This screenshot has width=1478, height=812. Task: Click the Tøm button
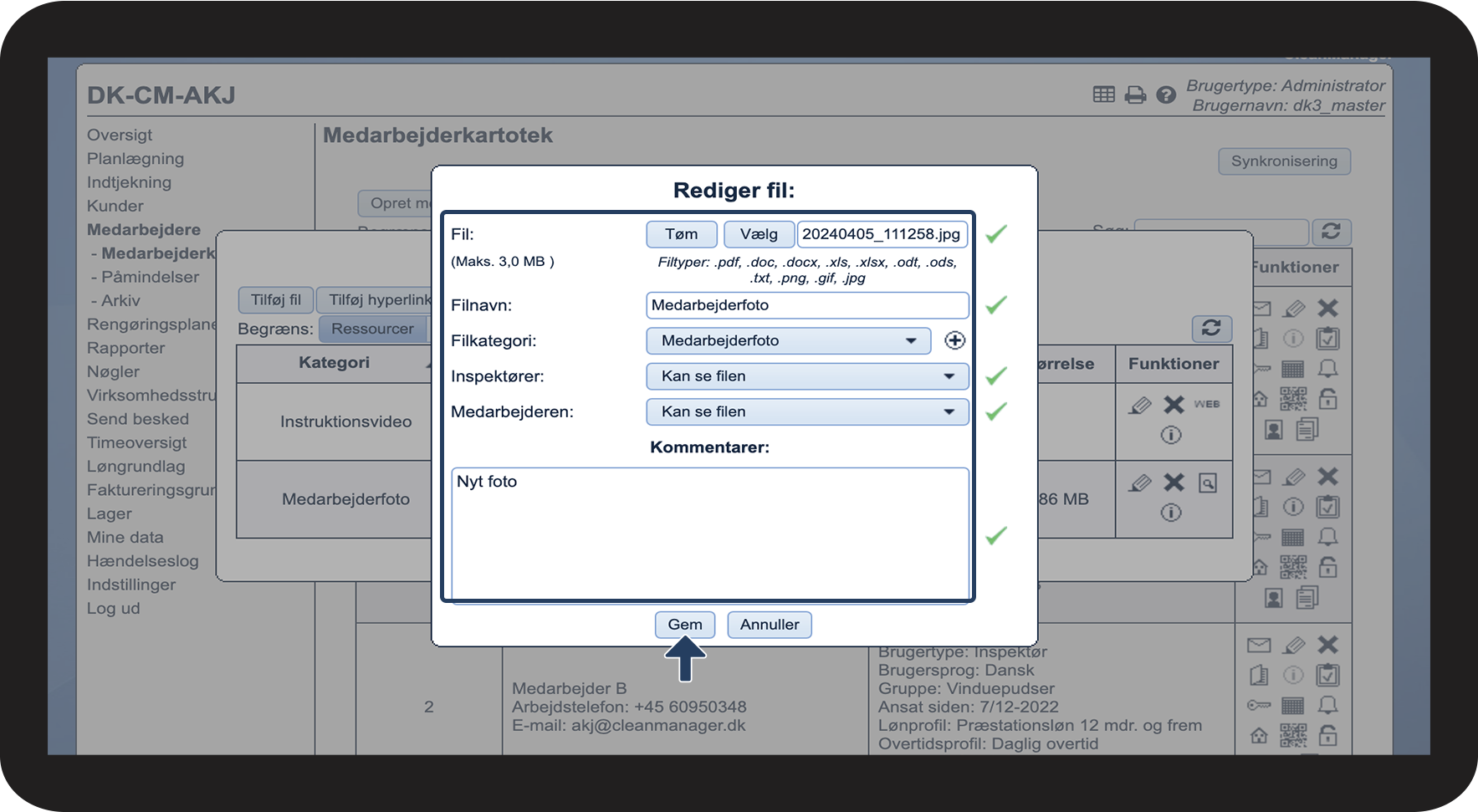click(682, 234)
